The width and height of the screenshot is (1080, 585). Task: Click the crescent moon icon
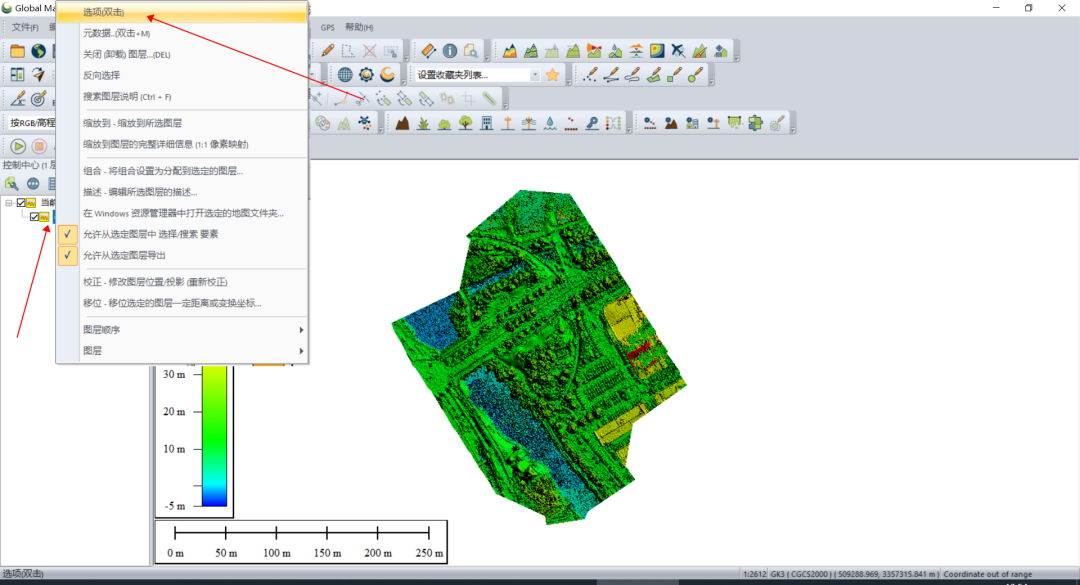388,74
